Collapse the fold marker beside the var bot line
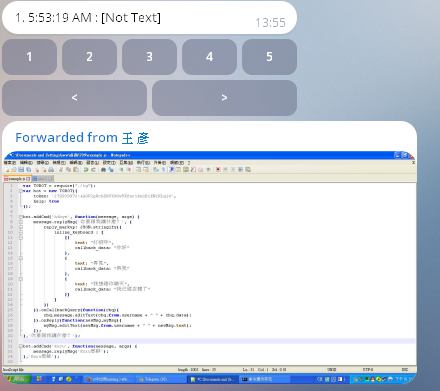 click(x=21, y=191)
